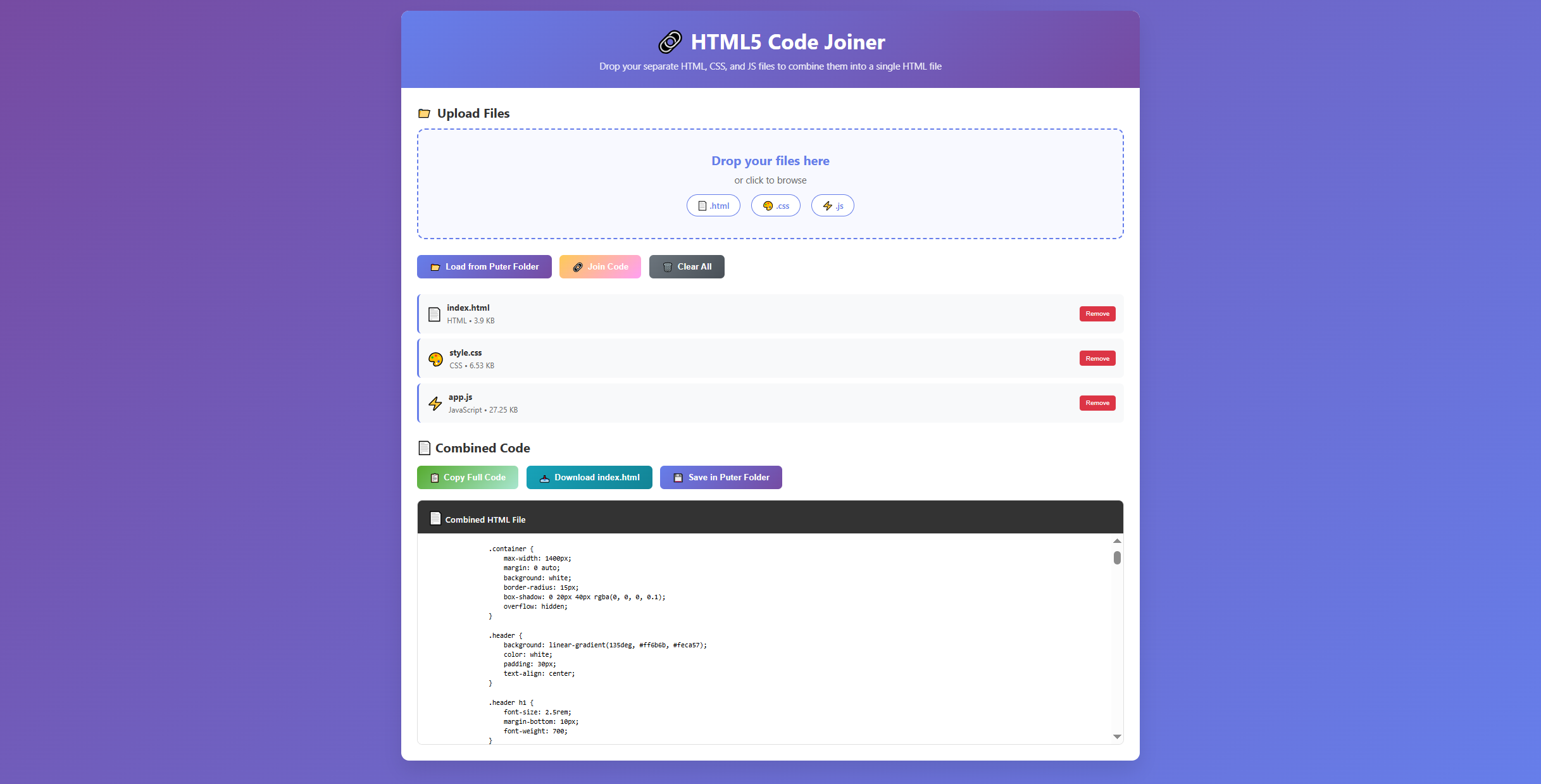Clear all uploaded files with Clear All

687,266
